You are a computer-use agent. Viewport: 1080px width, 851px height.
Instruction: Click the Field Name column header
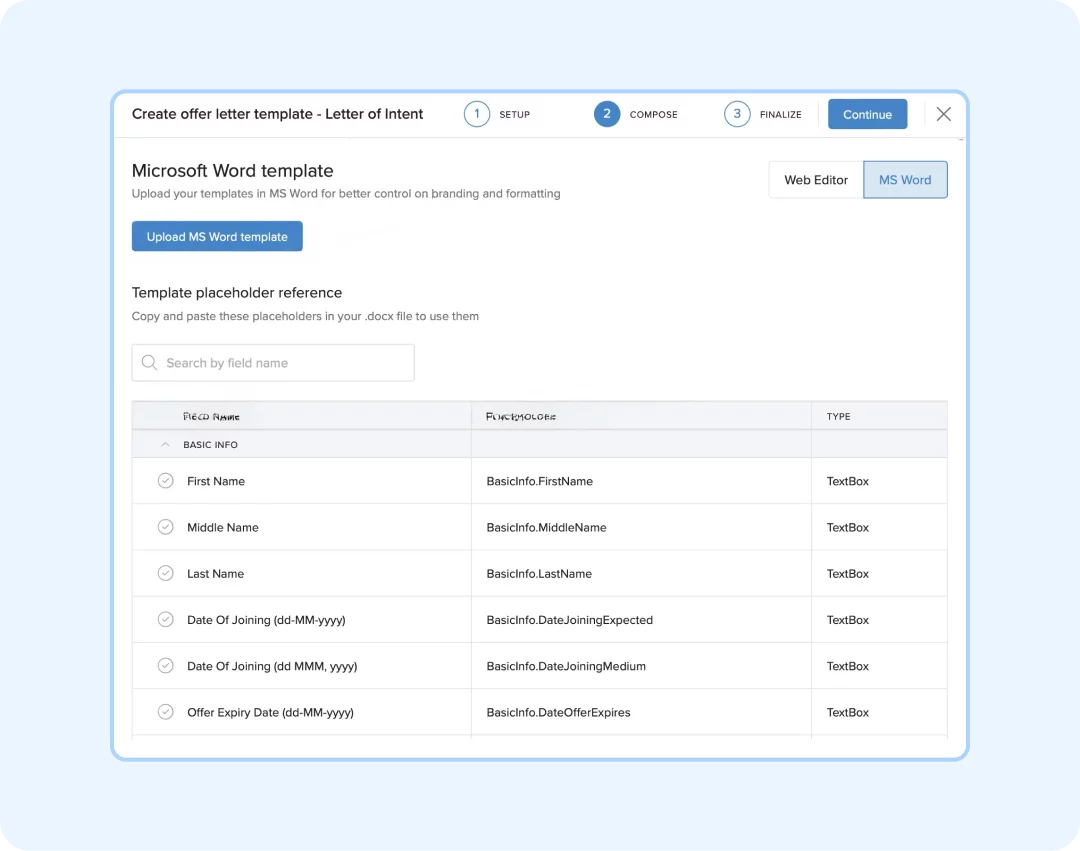point(211,417)
